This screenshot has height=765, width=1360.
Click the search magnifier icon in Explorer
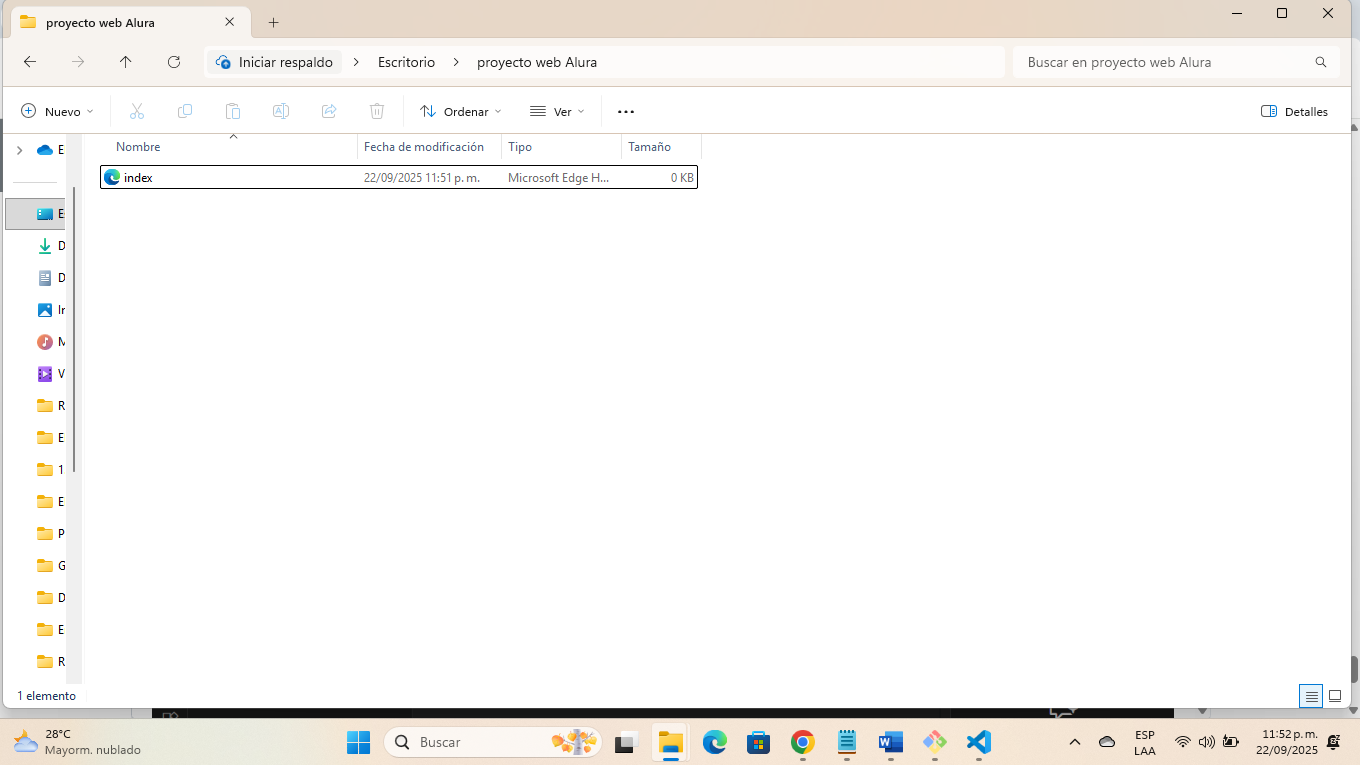1321,62
